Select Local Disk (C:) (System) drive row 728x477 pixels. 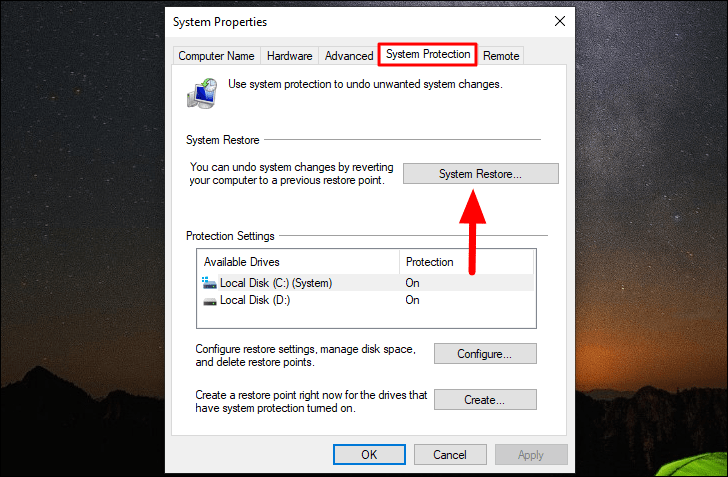(x=275, y=283)
